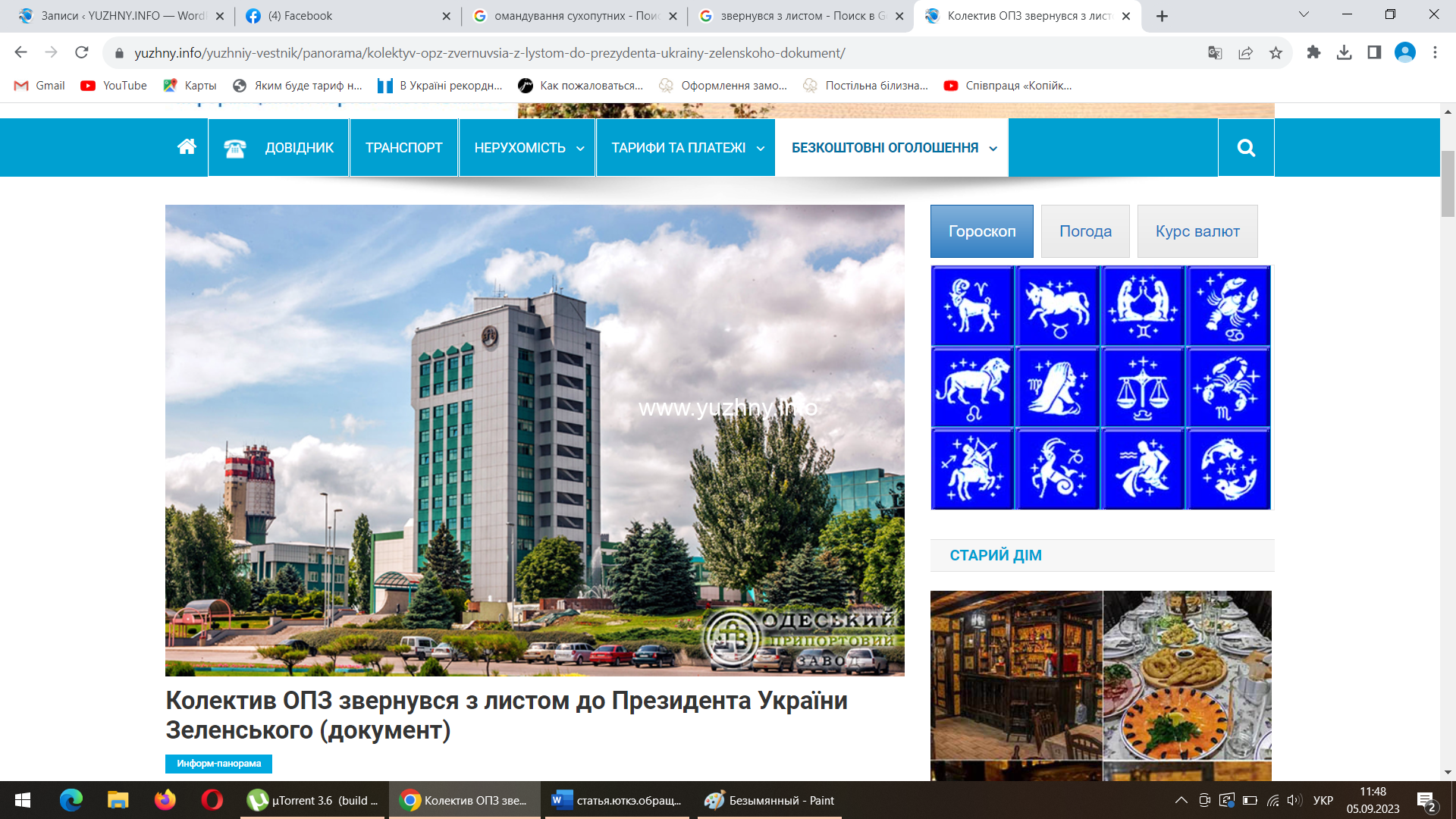
Task: Open the Windows Start menu
Action: (x=23, y=800)
